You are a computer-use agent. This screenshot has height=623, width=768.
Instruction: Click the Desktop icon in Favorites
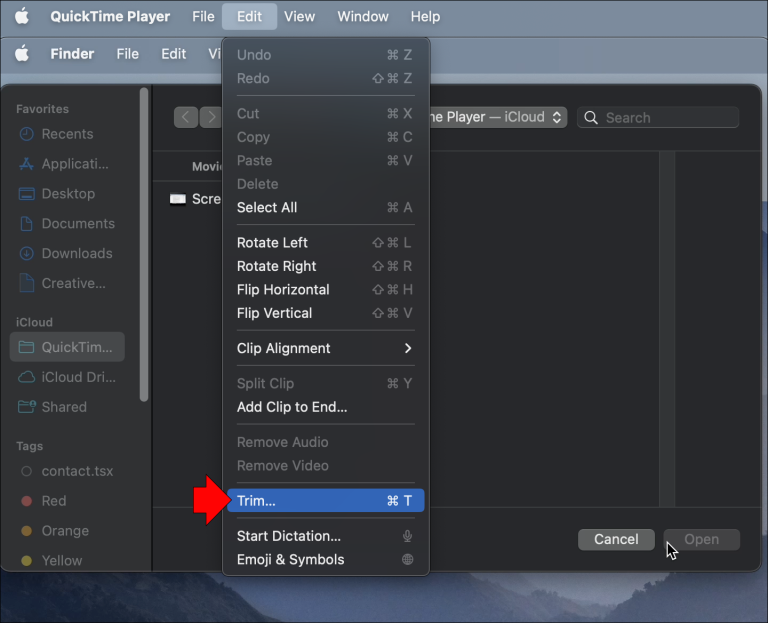click(x=27, y=194)
